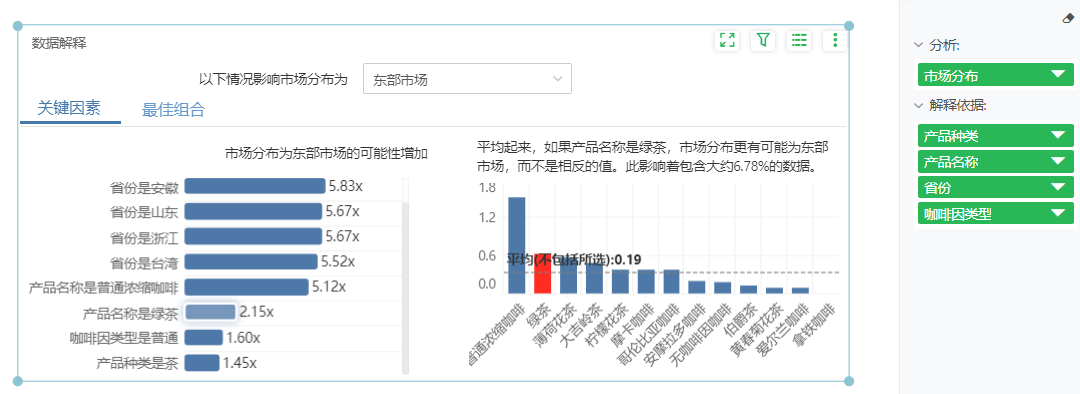Select the 产品名称是绿茶 bar

pyautogui.click(x=211, y=312)
